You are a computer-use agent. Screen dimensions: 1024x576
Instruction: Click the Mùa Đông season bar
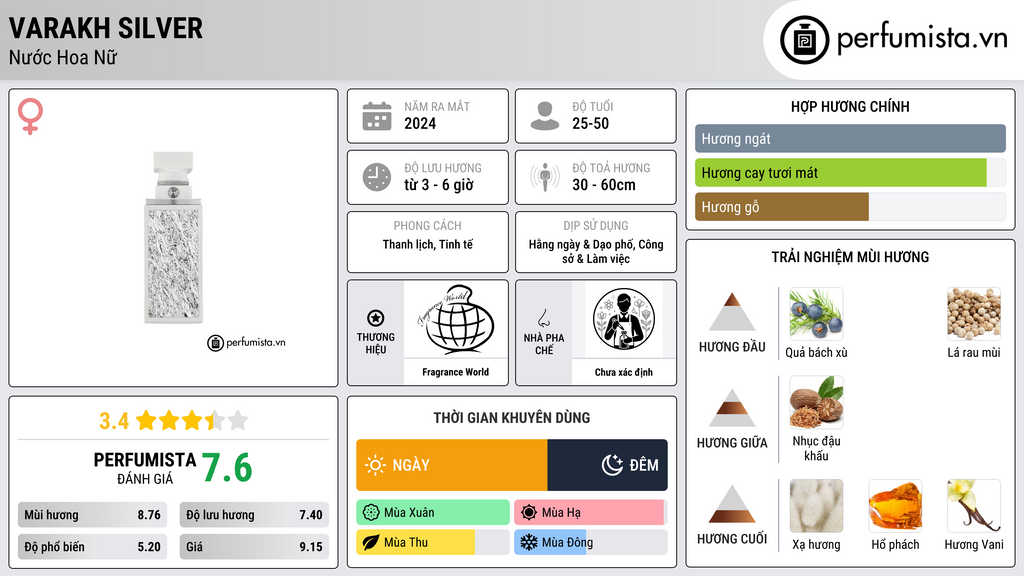click(591, 542)
